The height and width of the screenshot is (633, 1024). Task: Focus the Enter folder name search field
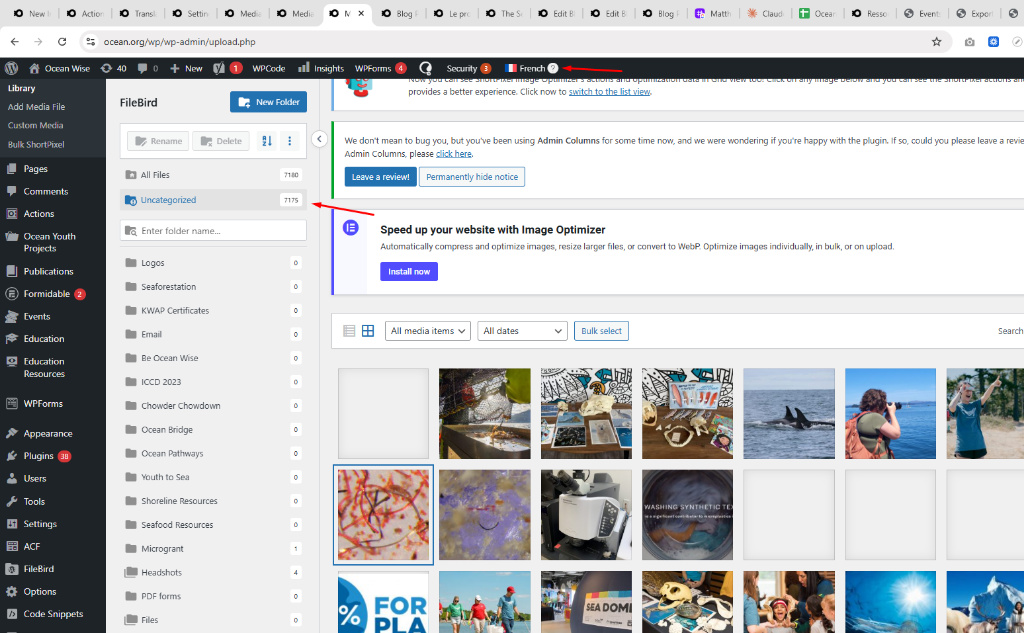click(214, 231)
